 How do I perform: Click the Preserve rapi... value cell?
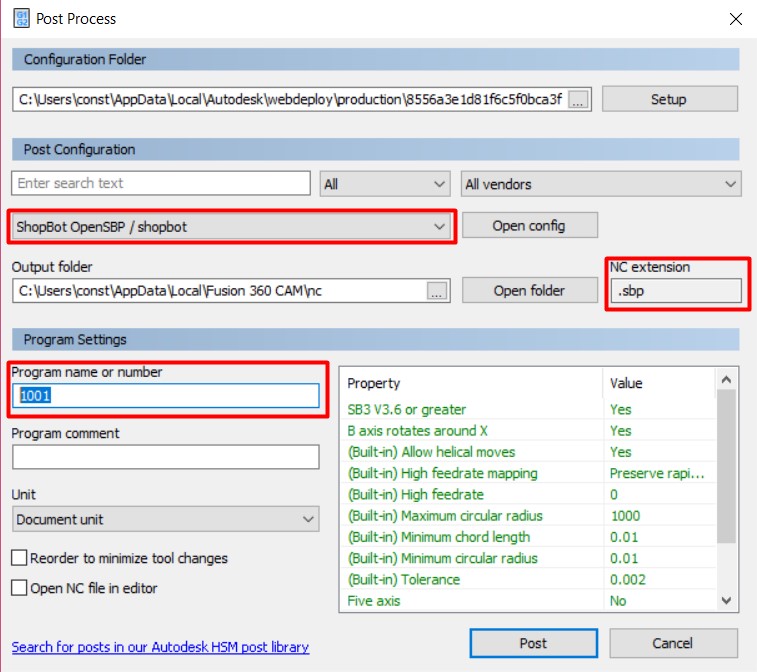click(659, 473)
